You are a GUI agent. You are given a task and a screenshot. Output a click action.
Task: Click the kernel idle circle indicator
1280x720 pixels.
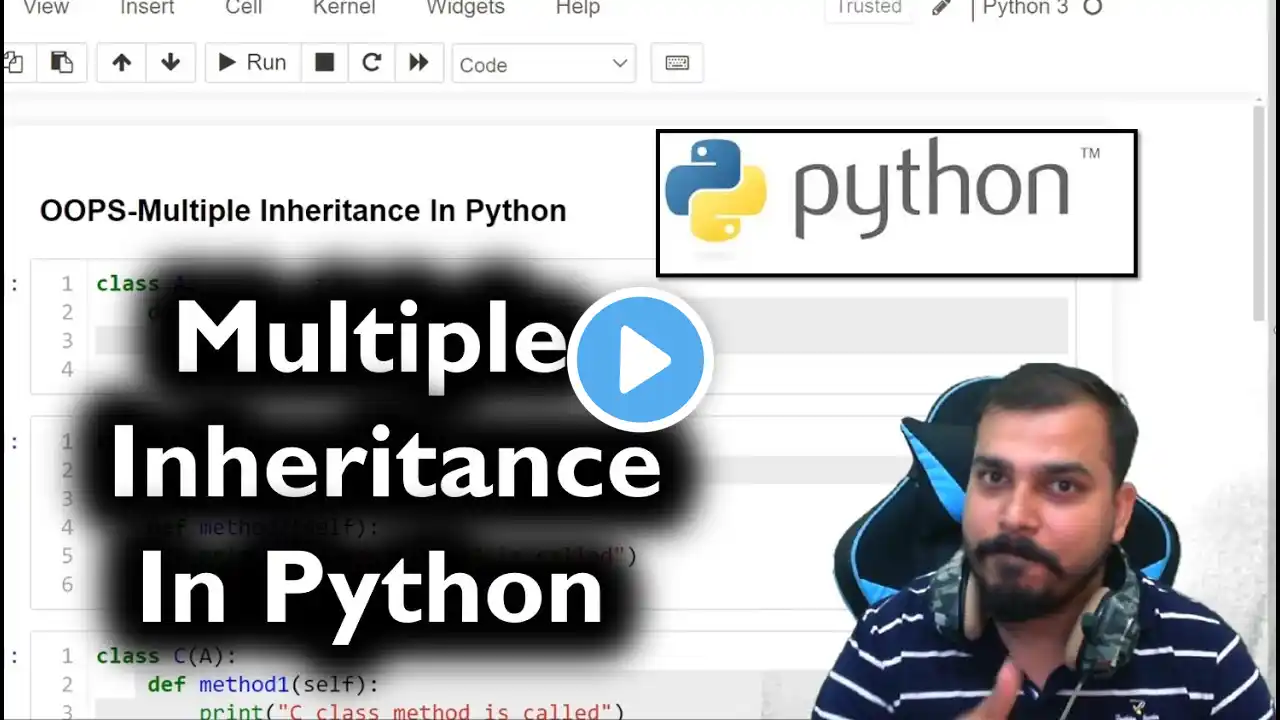pyautogui.click(x=1093, y=8)
